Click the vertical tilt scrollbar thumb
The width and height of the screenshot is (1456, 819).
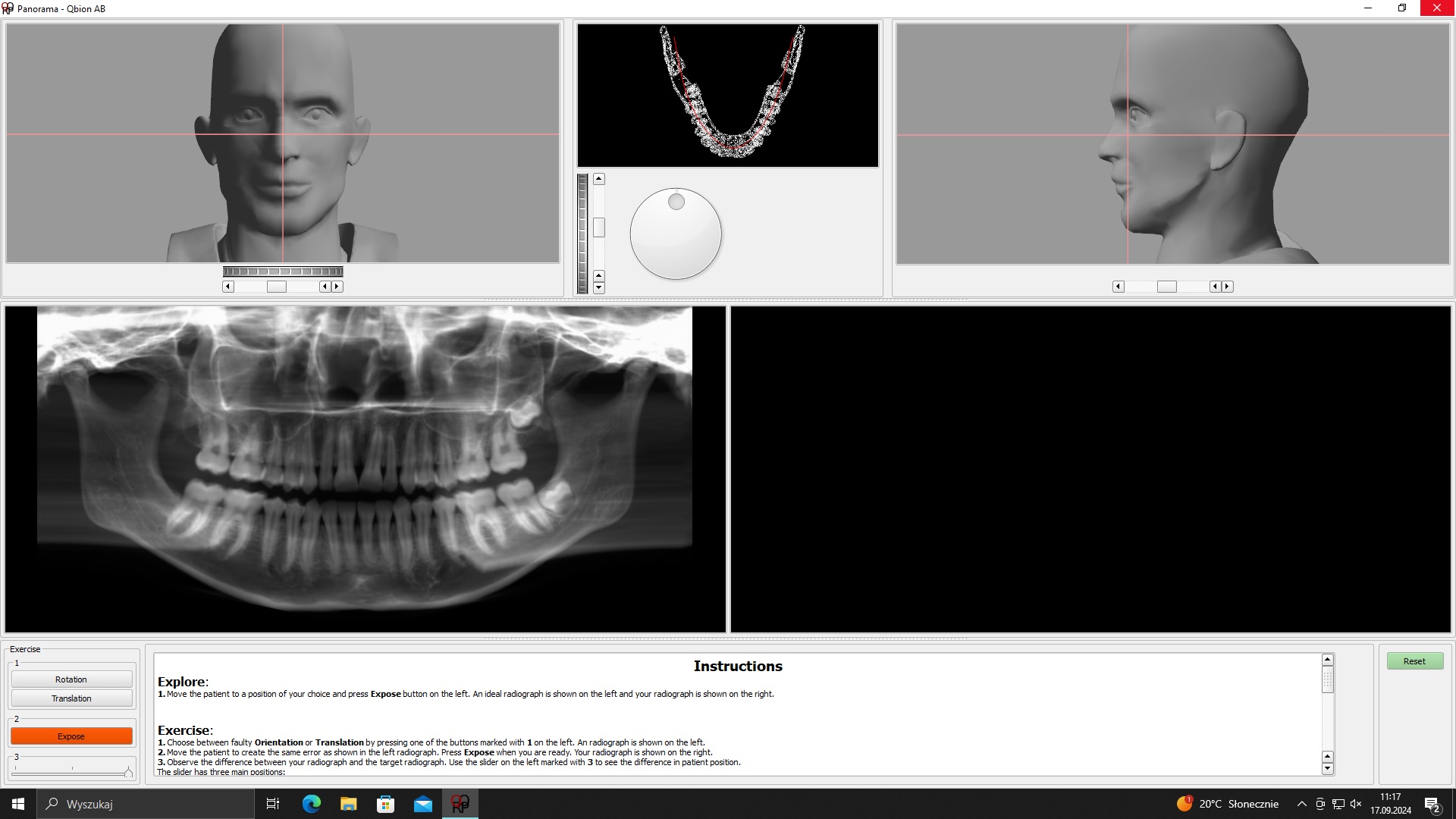tap(599, 227)
